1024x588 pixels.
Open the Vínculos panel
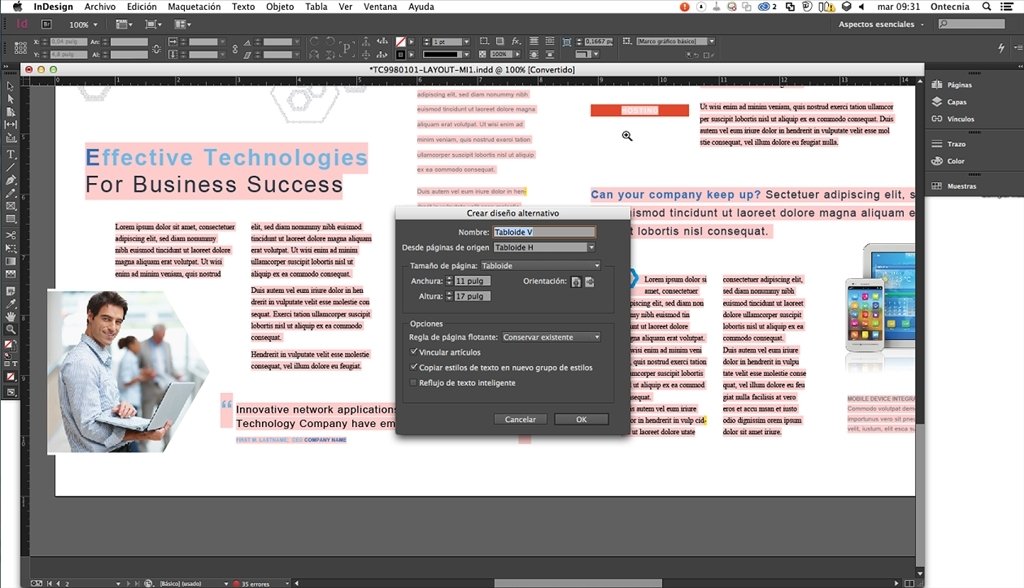coord(953,119)
